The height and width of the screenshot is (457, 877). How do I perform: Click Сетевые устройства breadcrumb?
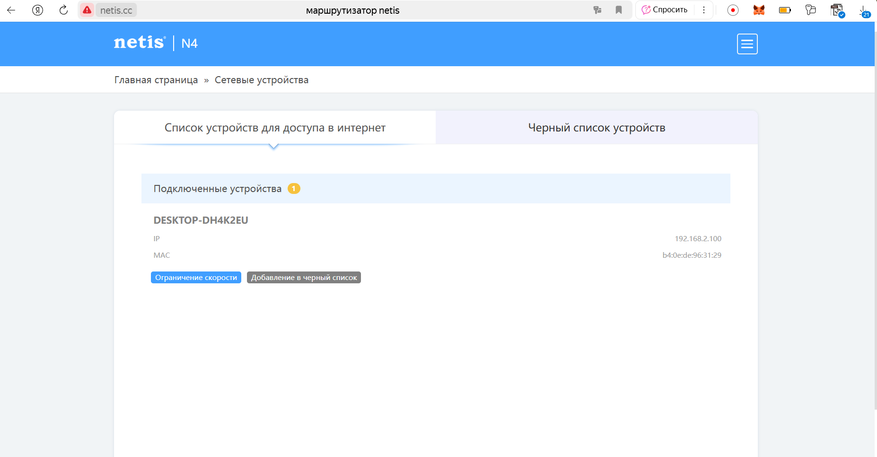coord(261,80)
